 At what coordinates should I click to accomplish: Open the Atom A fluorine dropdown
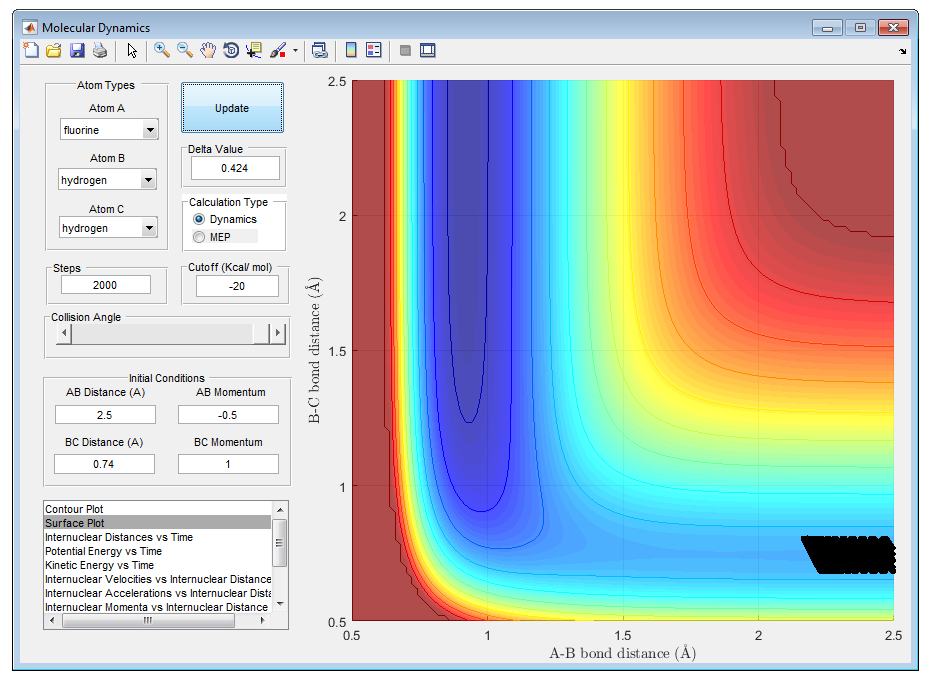[x=149, y=130]
